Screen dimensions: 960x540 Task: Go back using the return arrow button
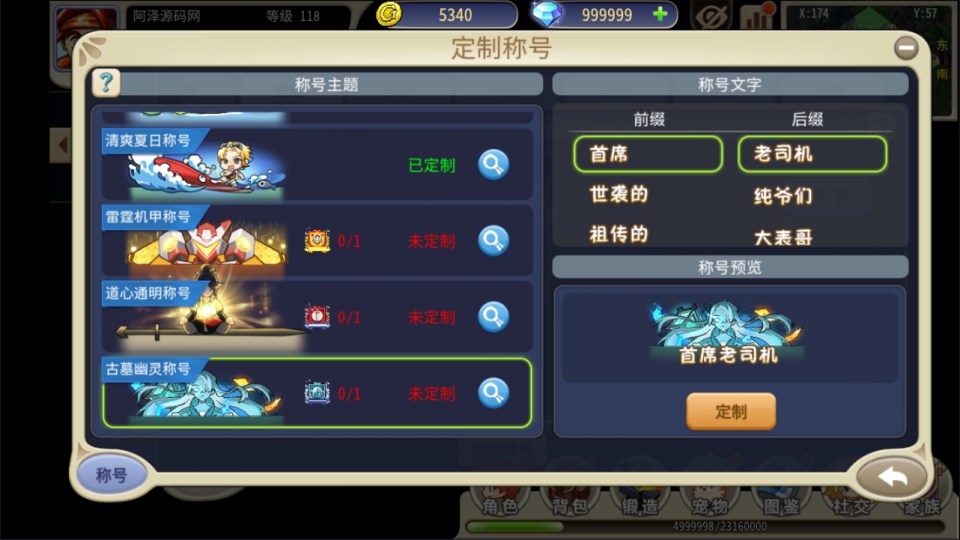[x=891, y=477]
